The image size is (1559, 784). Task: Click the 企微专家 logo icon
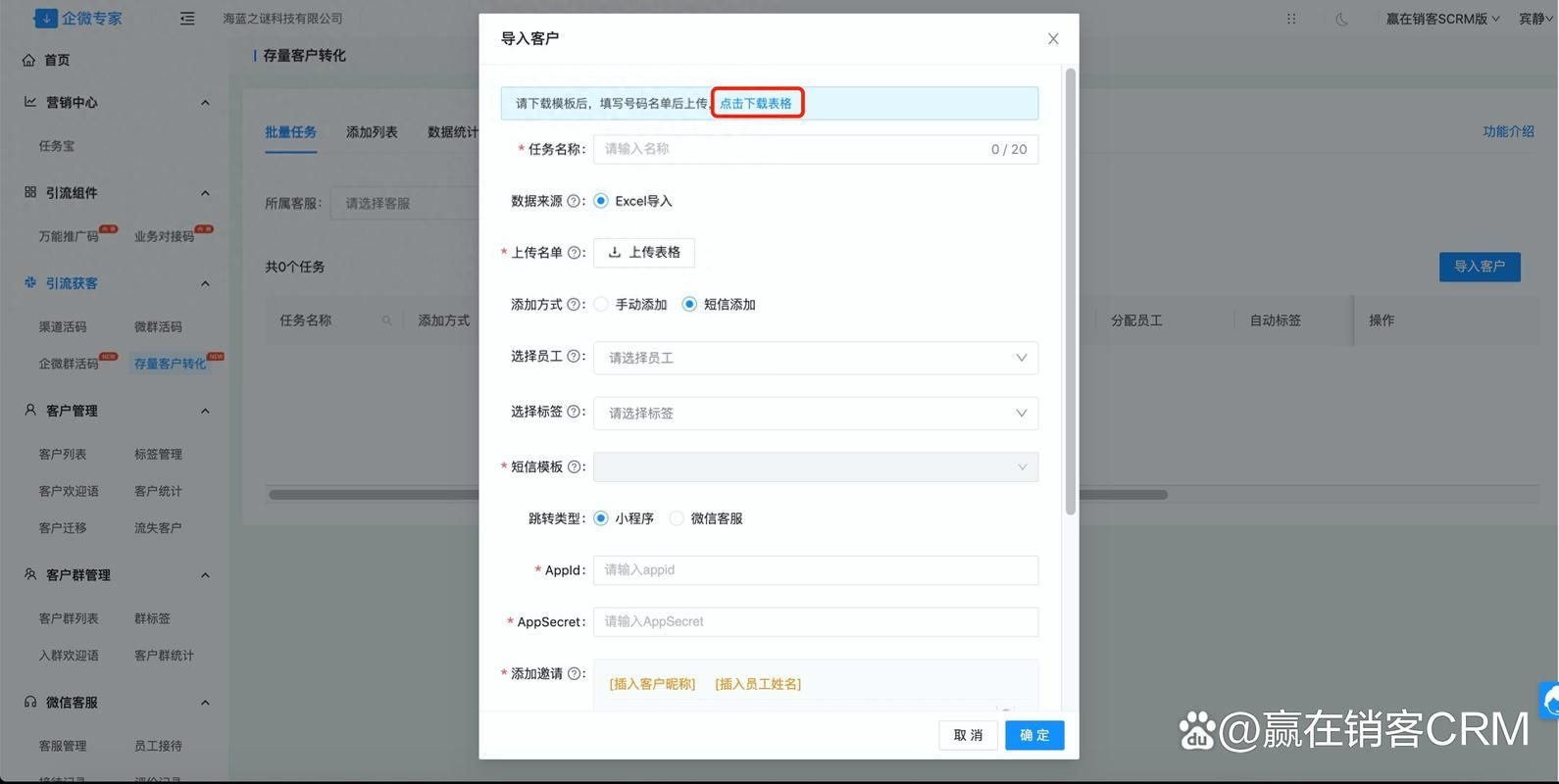point(45,18)
